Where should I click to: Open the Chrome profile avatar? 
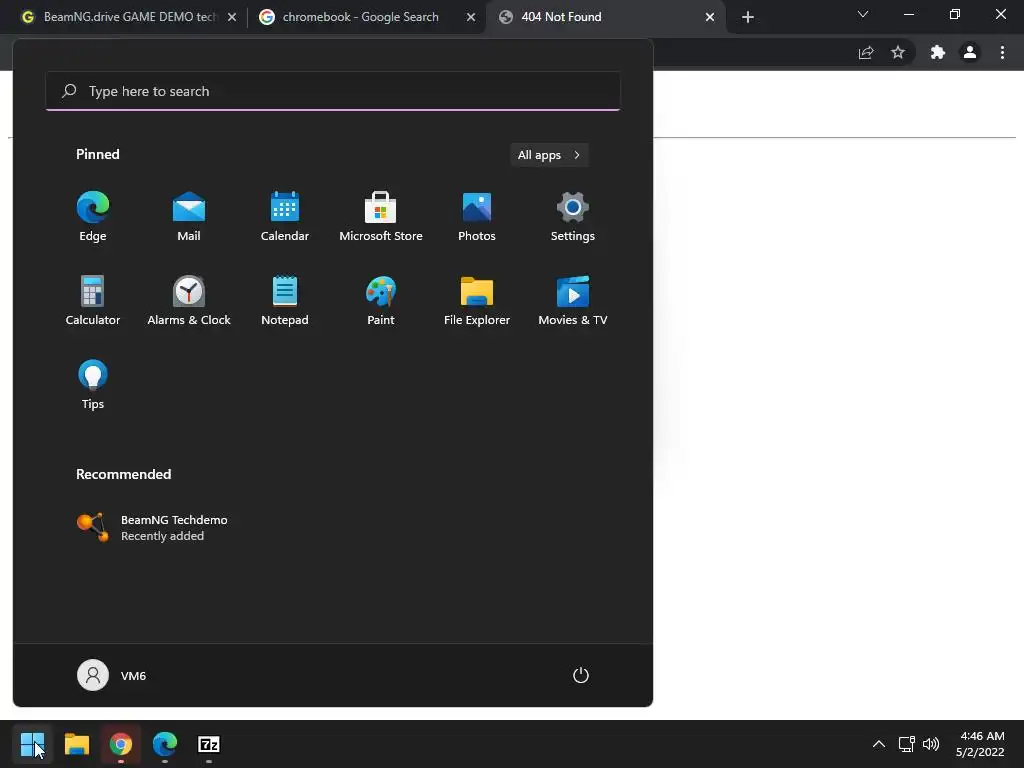970,53
